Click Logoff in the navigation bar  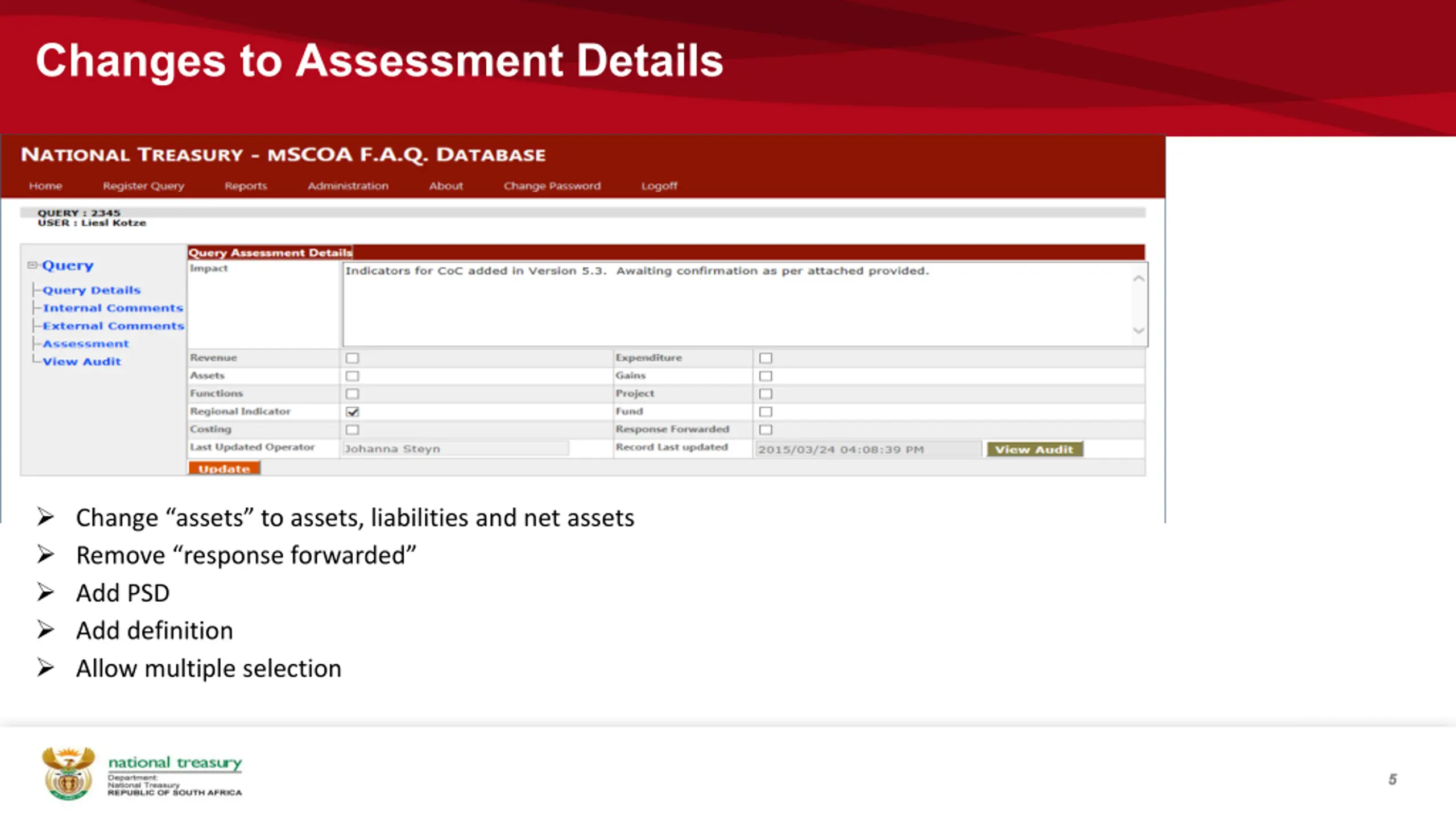click(x=659, y=186)
